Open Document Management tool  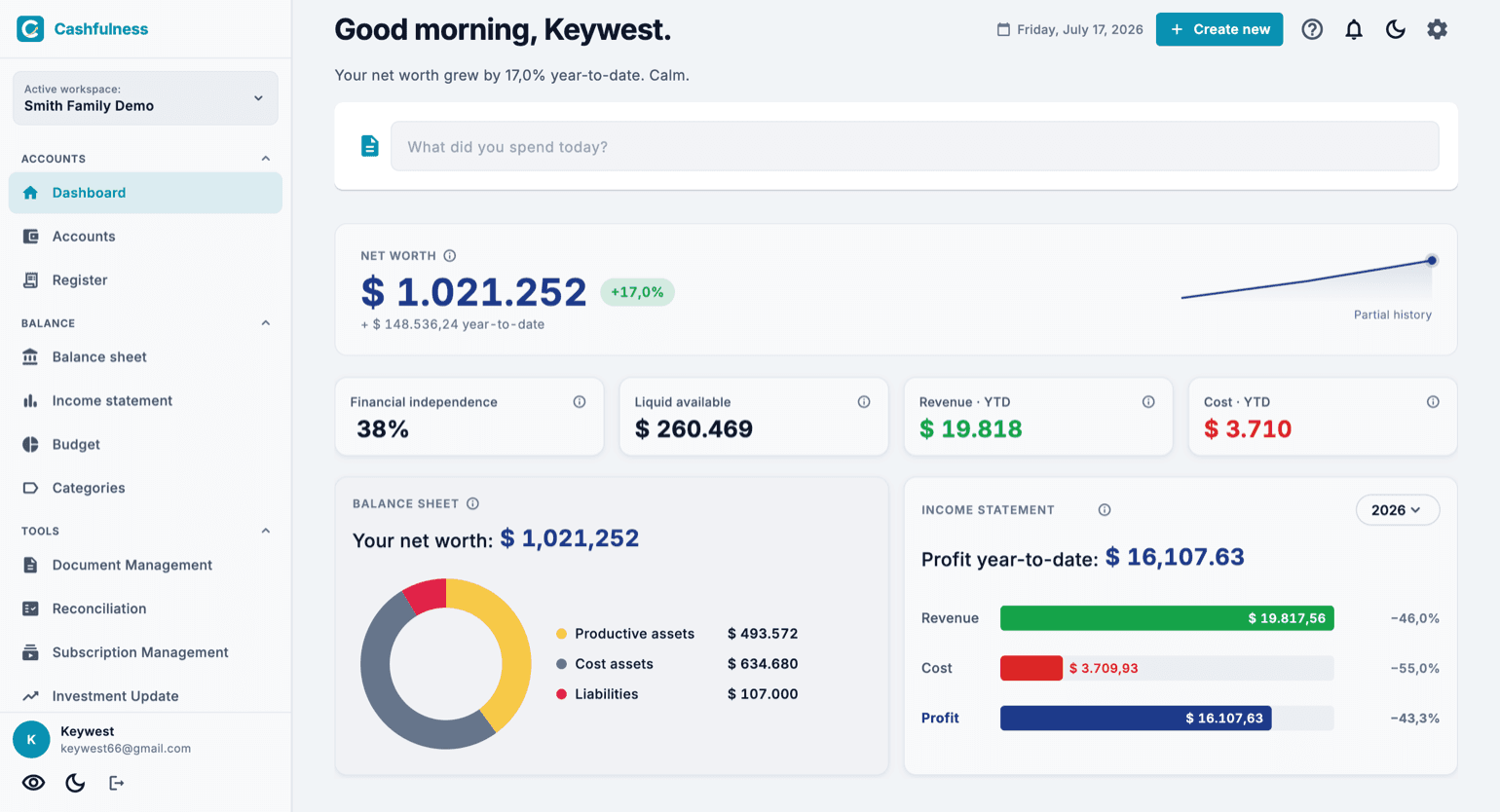coord(145,565)
